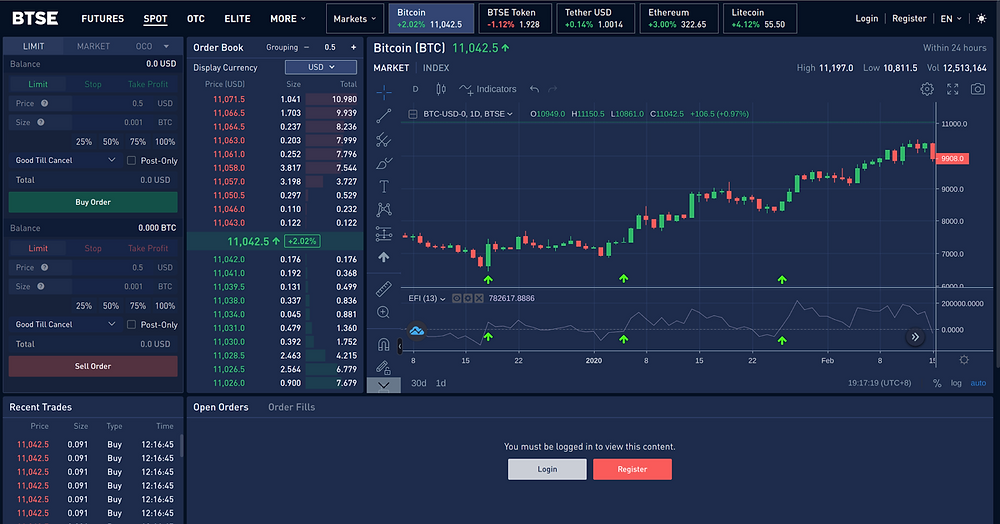Click help icon next to buy Price
Image resolution: width=1000 pixels, height=524 pixels.
45,103
